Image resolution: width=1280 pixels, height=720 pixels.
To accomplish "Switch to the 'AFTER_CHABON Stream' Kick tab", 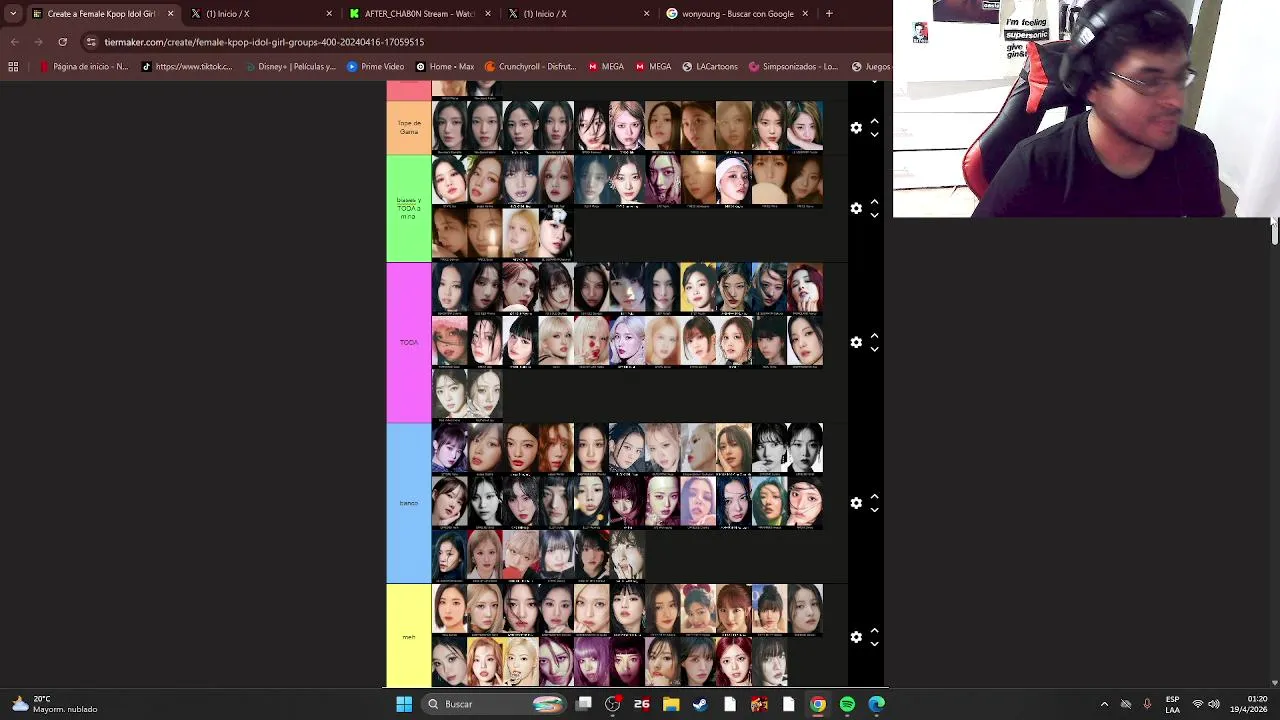I will [419, 14].
